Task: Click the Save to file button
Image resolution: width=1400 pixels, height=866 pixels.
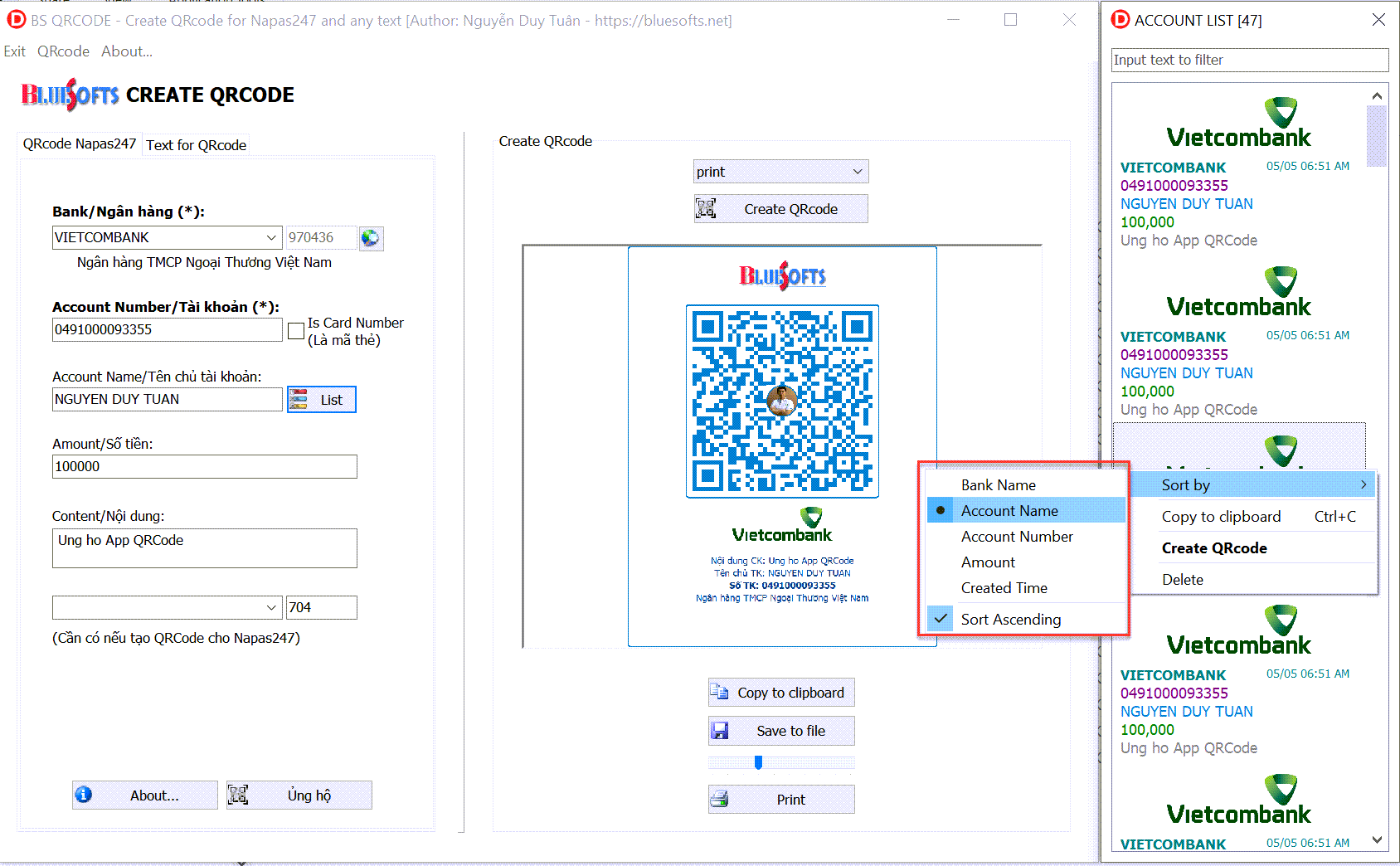Action: coord(781,731)
